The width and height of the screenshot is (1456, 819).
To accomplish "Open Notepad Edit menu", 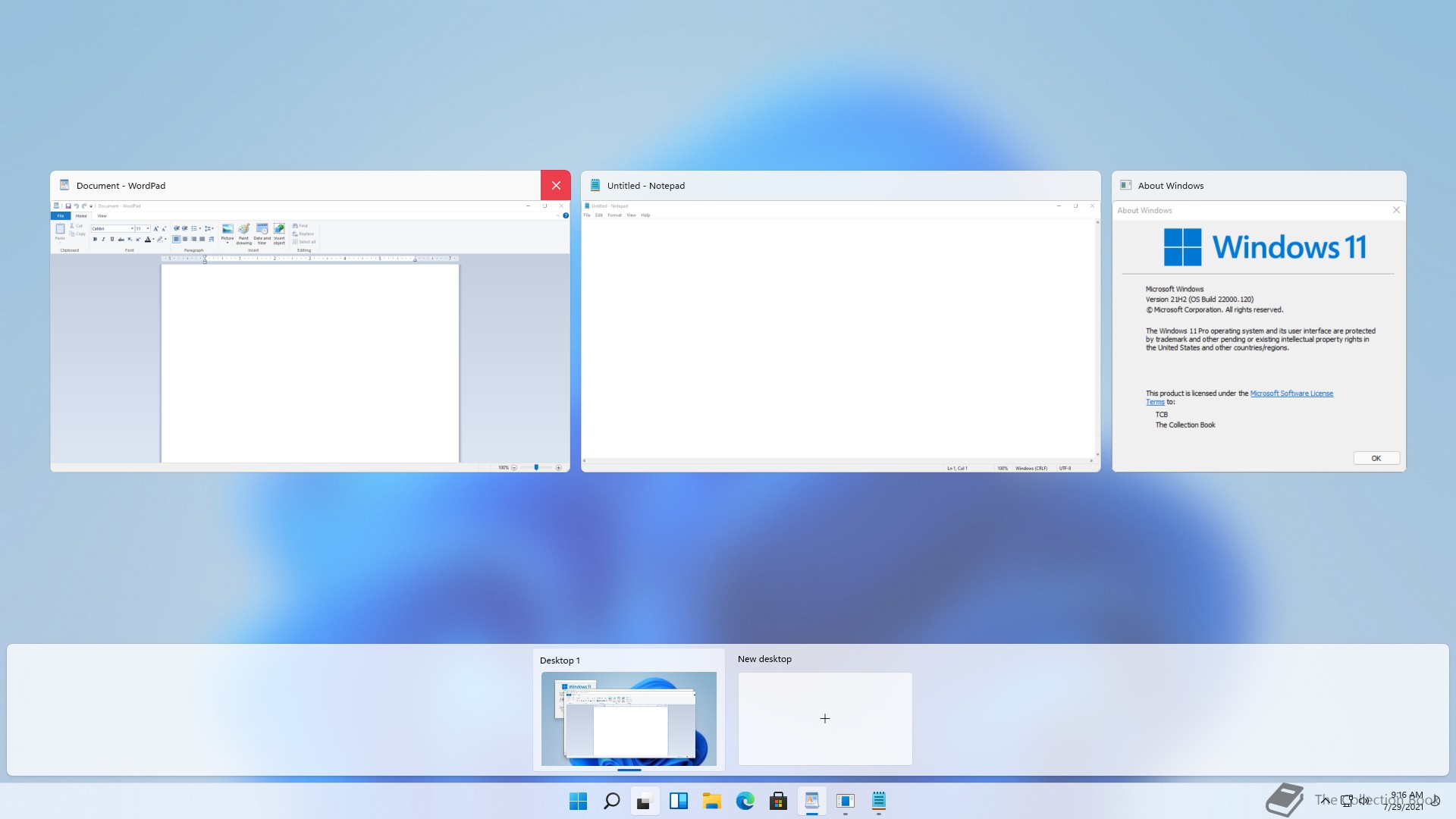I will click(x=599, y=215).
